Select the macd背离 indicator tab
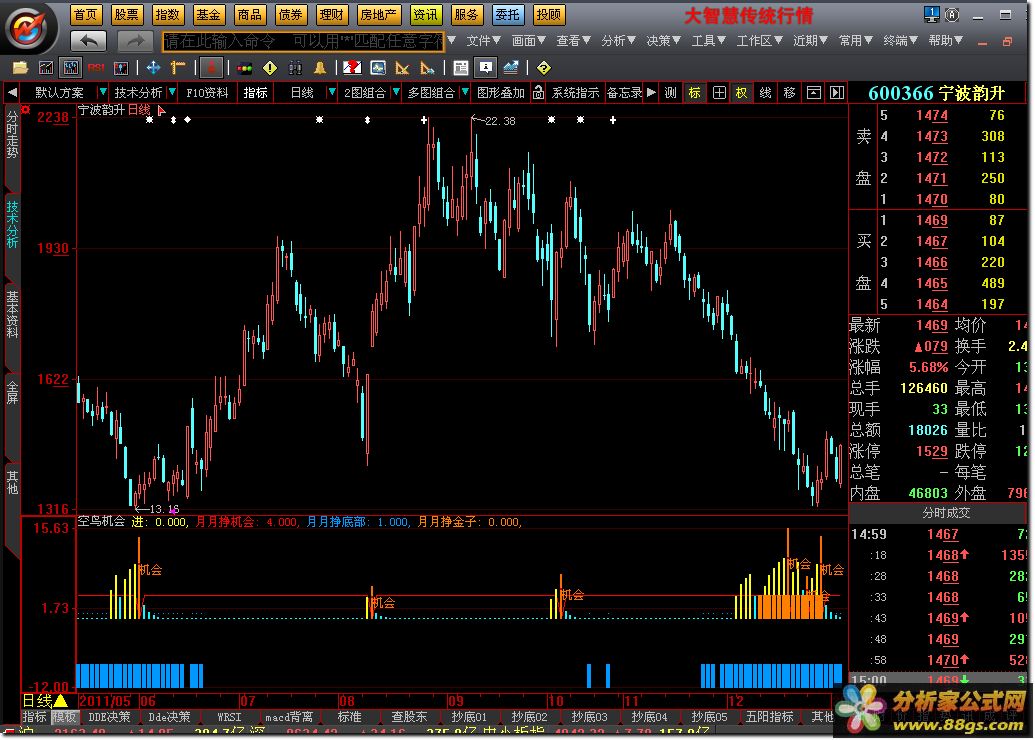The height and width of the screenshot is (740, 1035). point(288,717)
